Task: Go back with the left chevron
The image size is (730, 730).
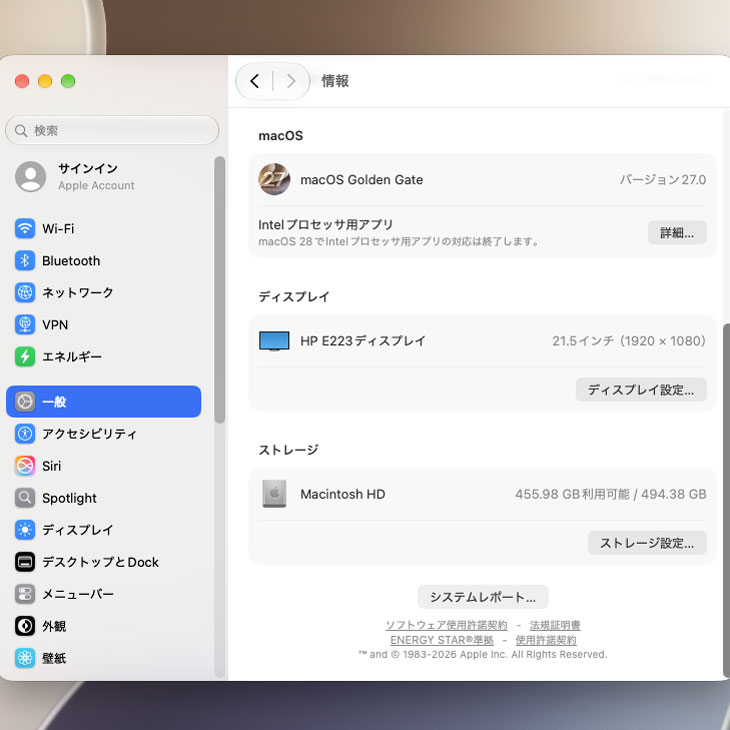Action: tap(254, 81)
